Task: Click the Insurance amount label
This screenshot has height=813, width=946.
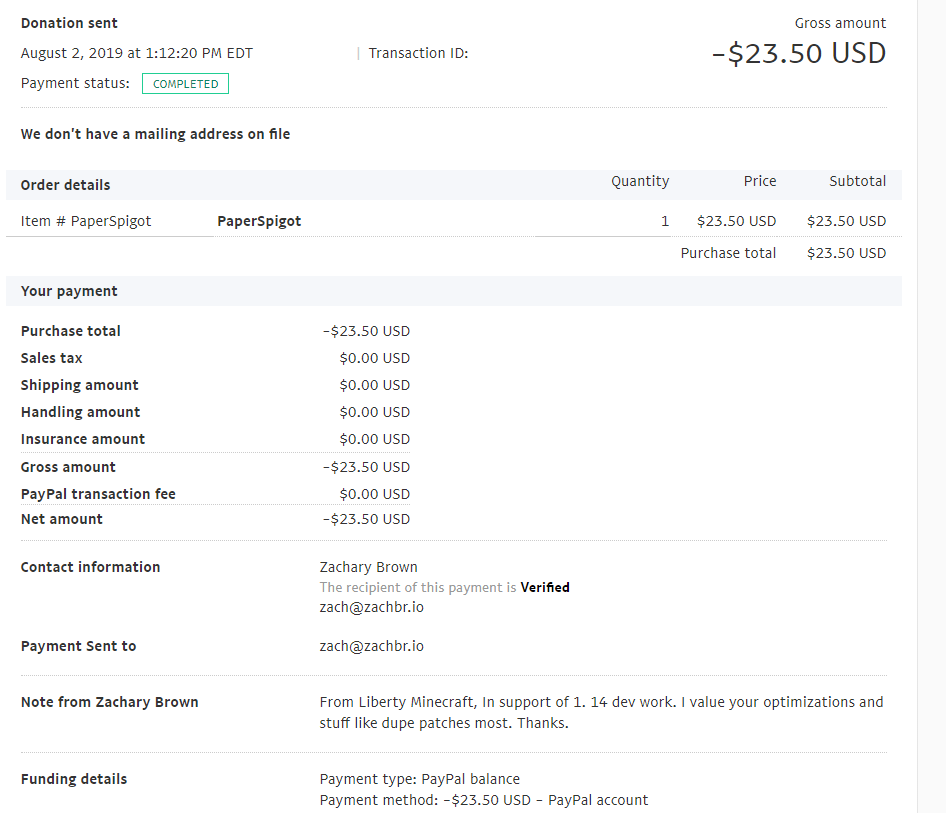Action: pos(83,439)
